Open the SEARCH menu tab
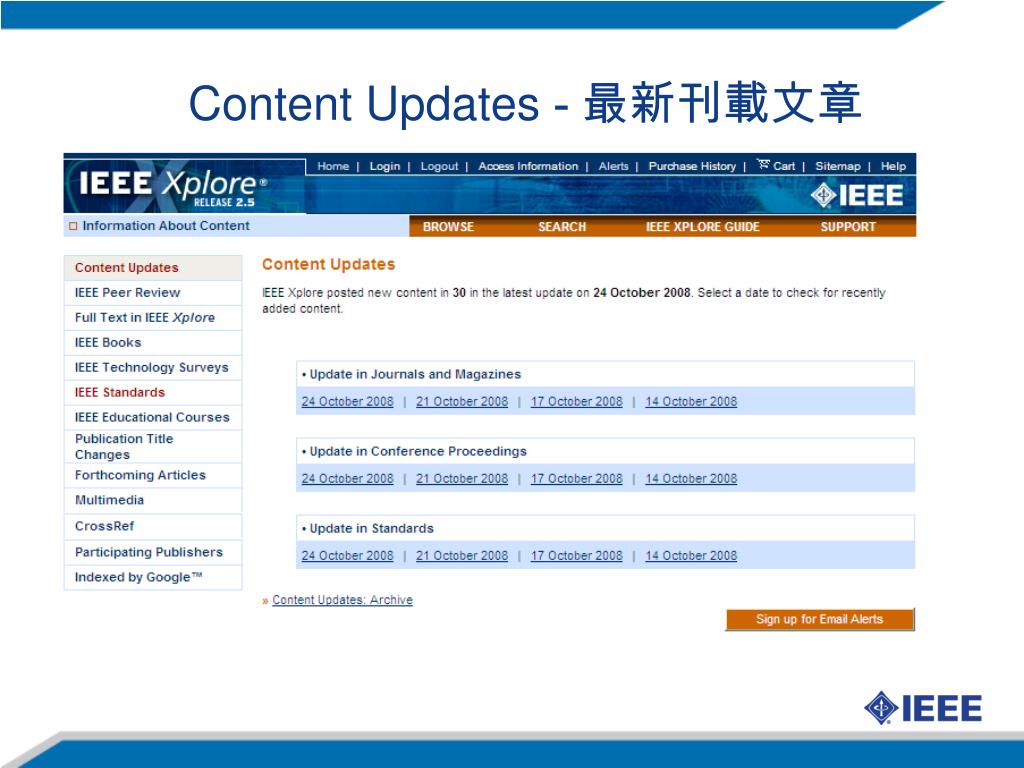Viewport: 1024px width, 768px height. pyautogui.click(x=562, y=227)
